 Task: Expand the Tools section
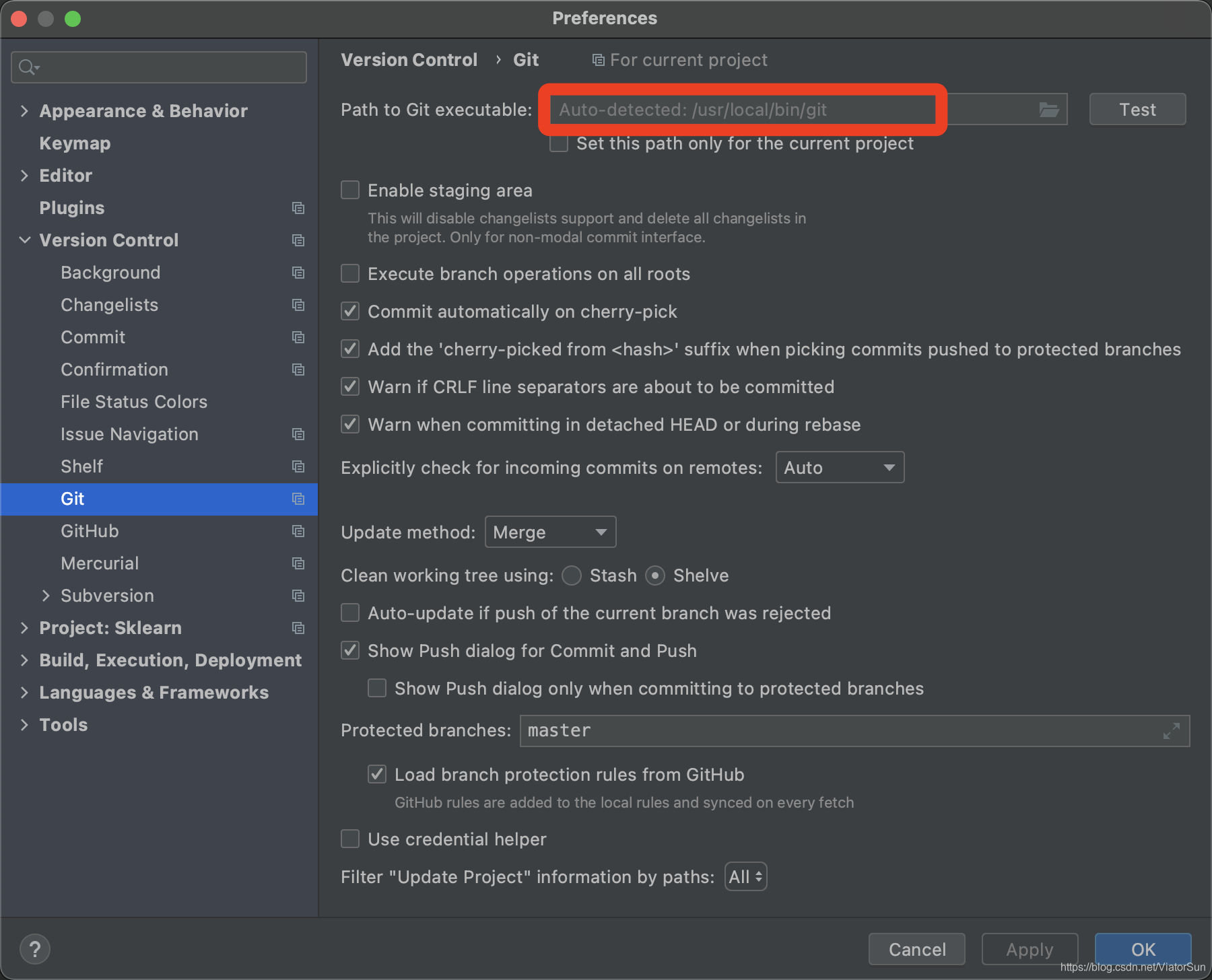click(x=25, y=725)
